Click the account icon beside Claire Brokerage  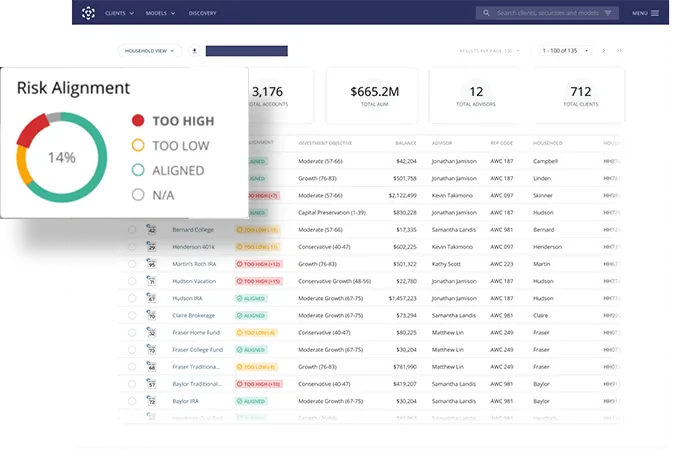[152, 315]
